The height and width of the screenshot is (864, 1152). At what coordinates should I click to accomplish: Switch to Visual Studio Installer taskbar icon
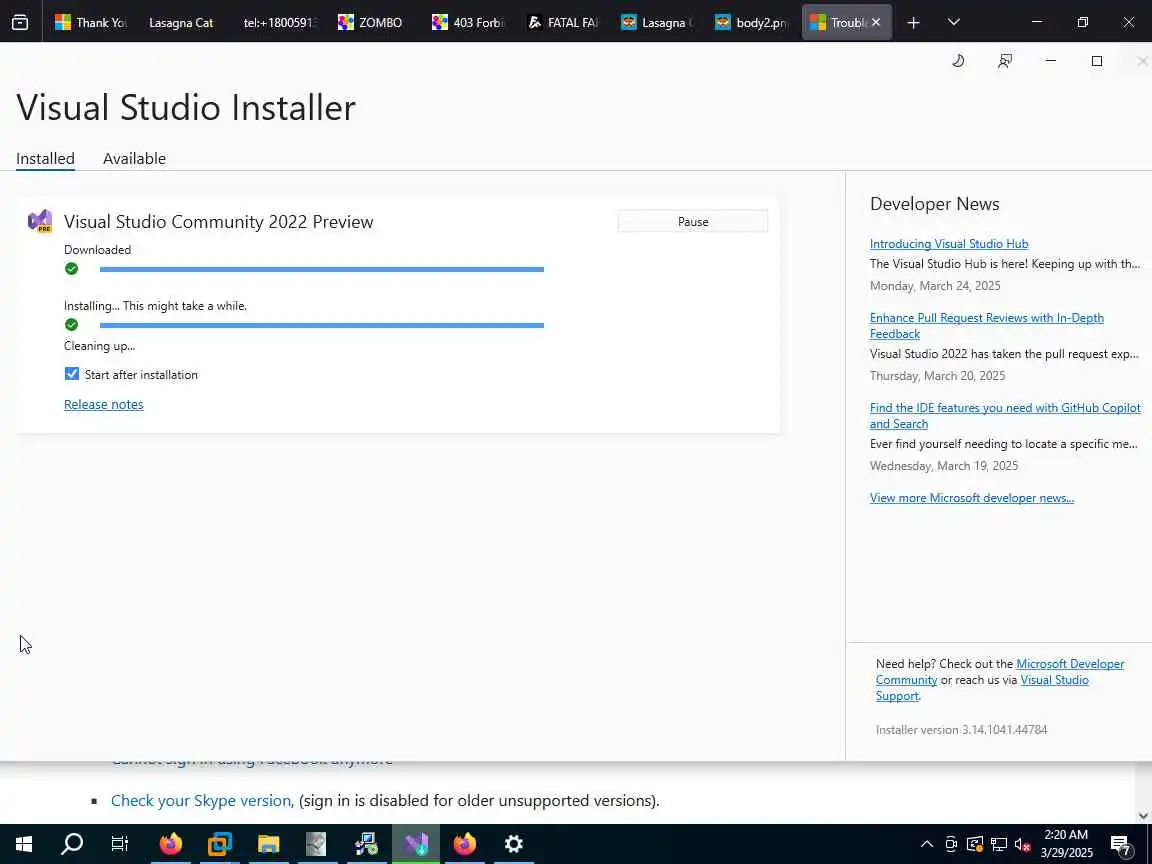pyautogui.click(x=416, y=844)
